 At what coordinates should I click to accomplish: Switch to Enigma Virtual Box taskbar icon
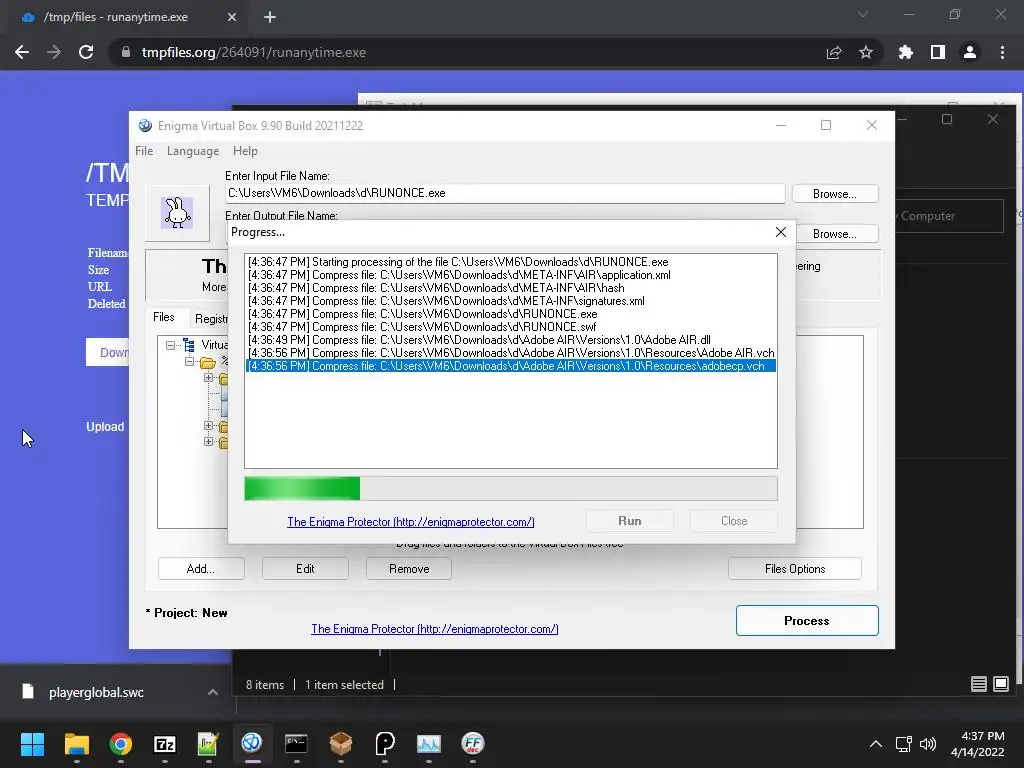pos(252,744)
